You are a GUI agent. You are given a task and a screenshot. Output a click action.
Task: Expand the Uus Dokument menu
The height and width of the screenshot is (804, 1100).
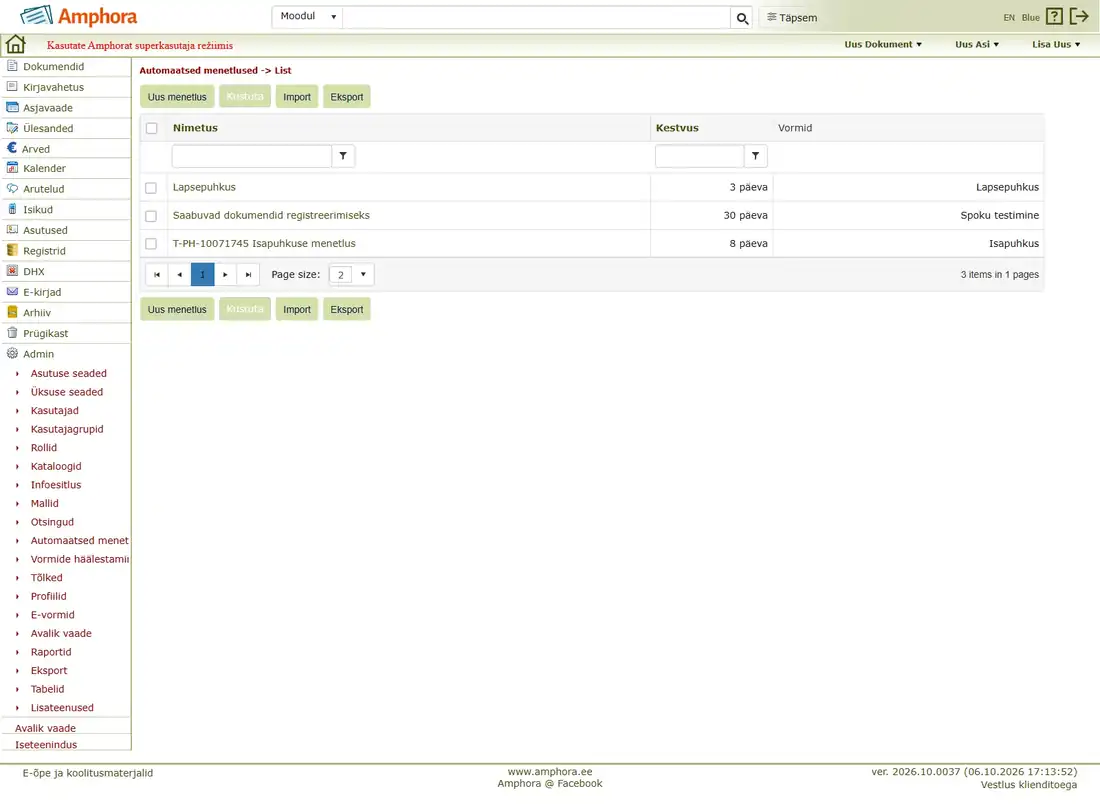tap(883, 44)
